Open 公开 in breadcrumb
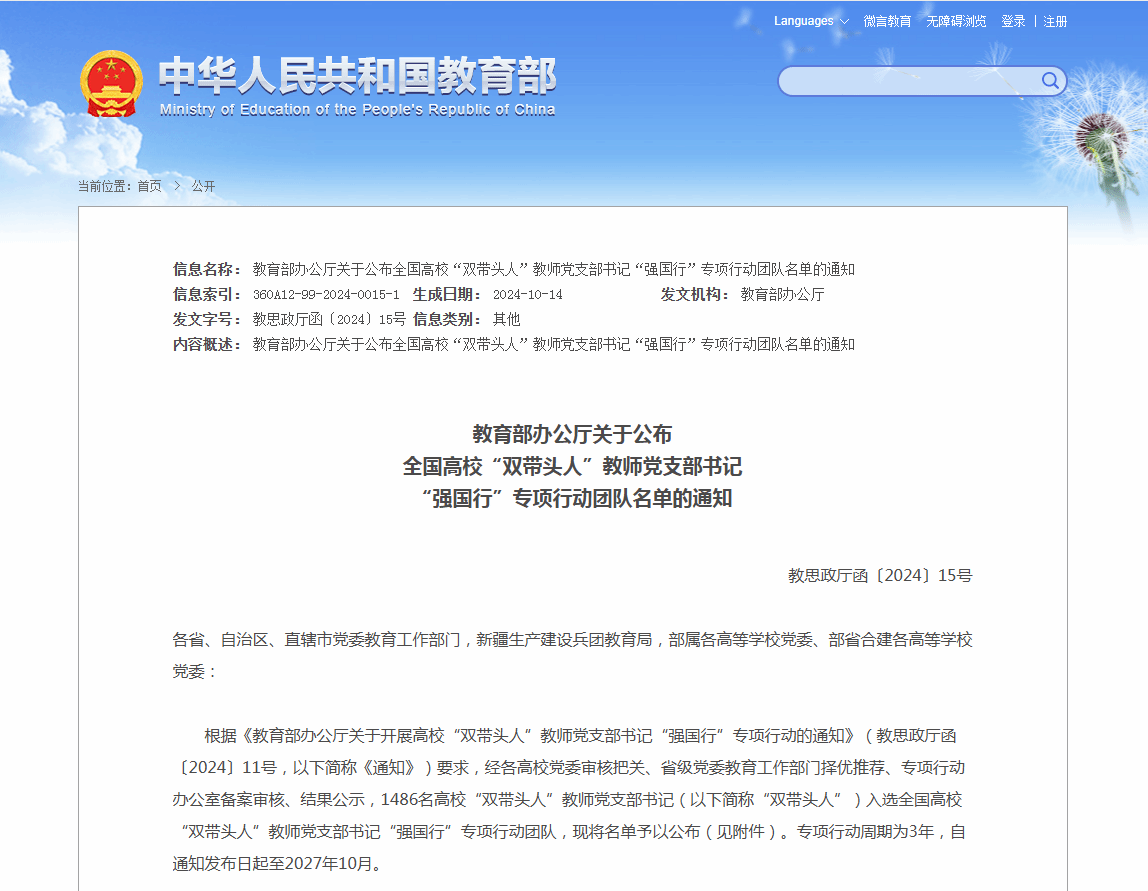This screenshot has width=1148, height=891. click(204, 186)
